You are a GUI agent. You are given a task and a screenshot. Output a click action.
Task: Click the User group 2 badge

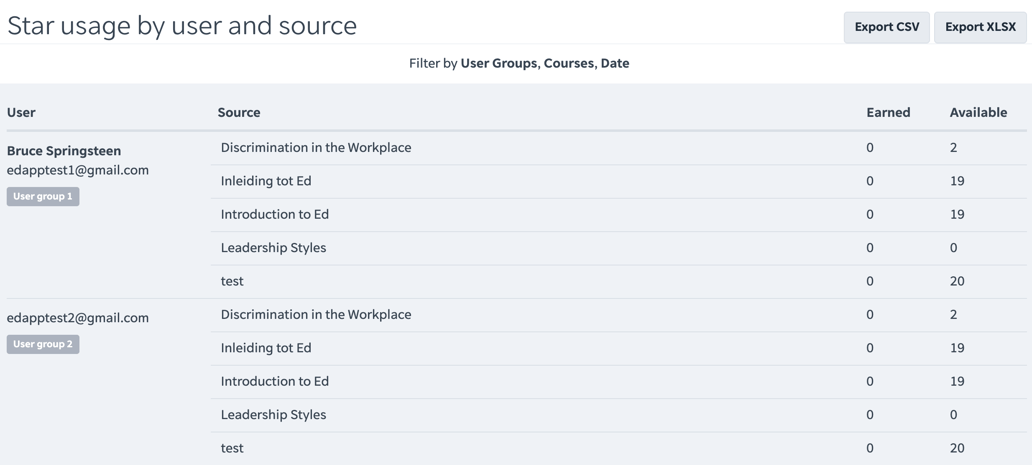click(43, 344)
